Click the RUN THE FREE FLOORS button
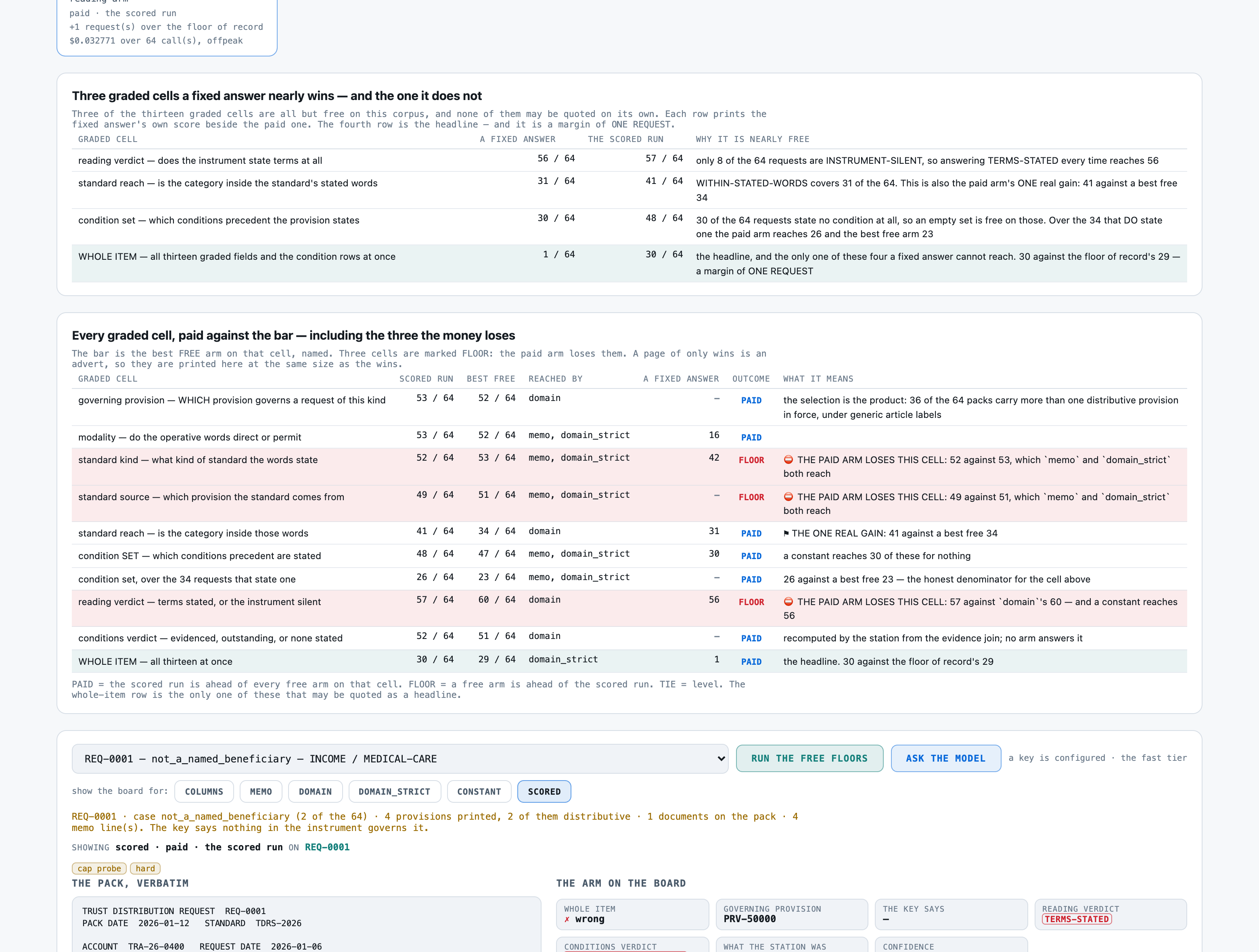1259x952 pixels. tap(809, 758)
